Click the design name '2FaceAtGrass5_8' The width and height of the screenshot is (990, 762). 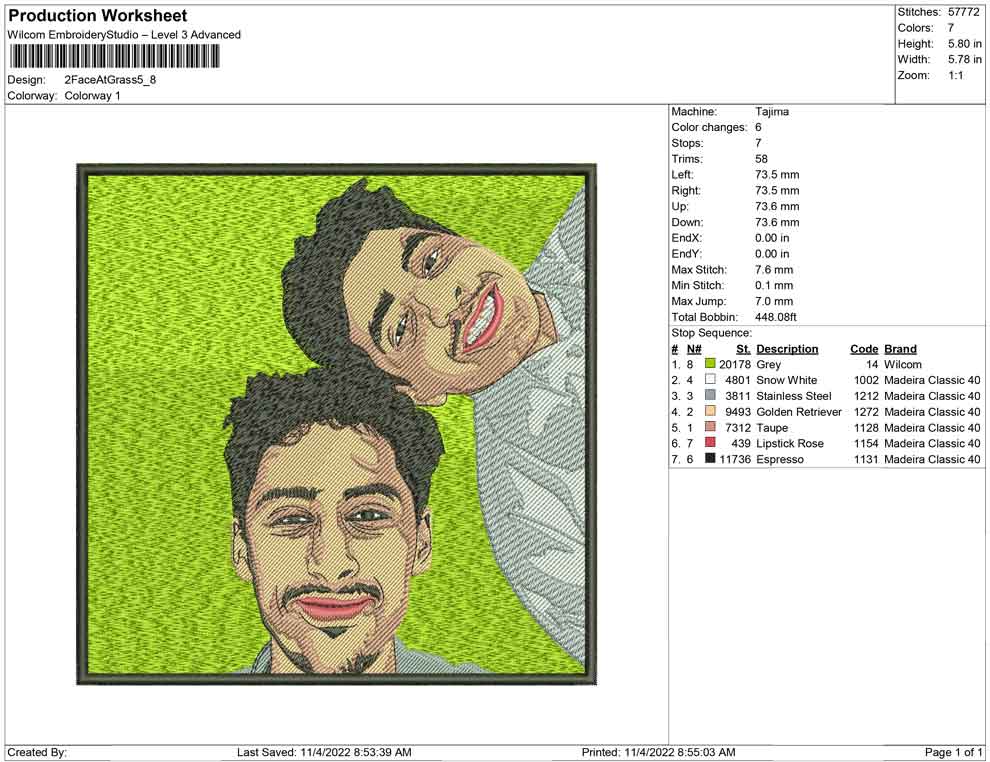pos(110,80)
